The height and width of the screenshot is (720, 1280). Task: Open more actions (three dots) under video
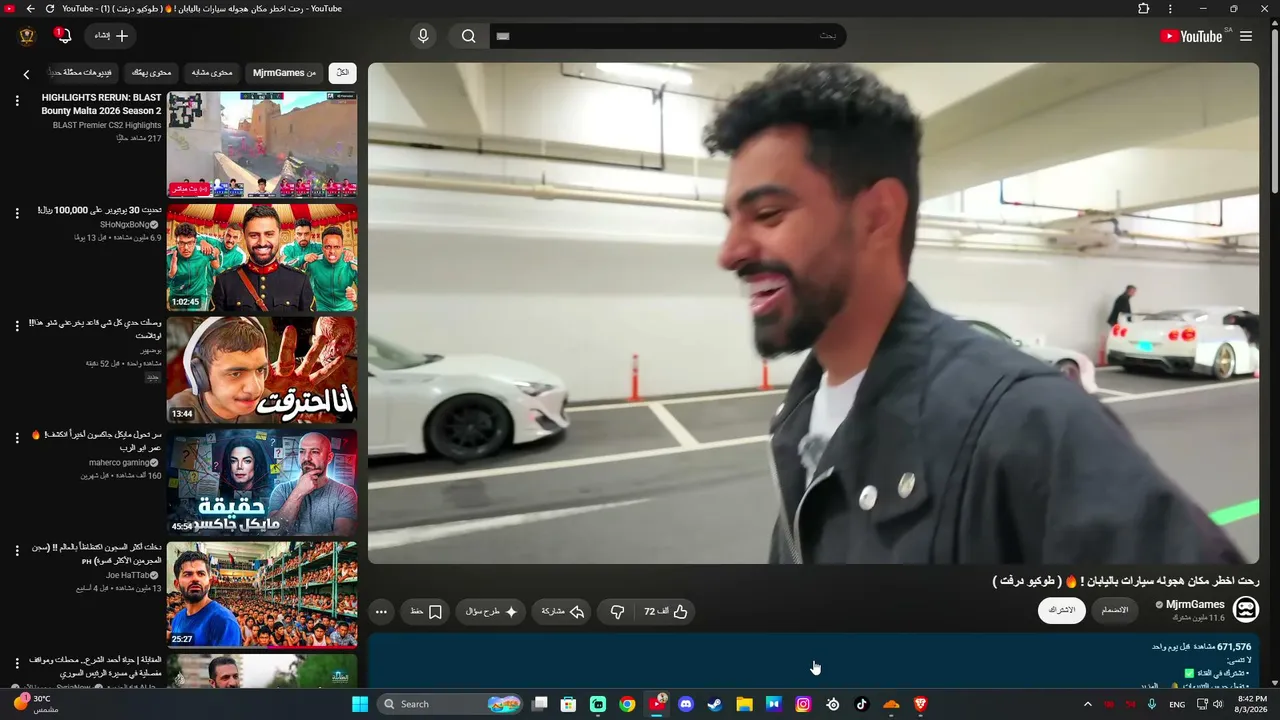click(381, 611)
